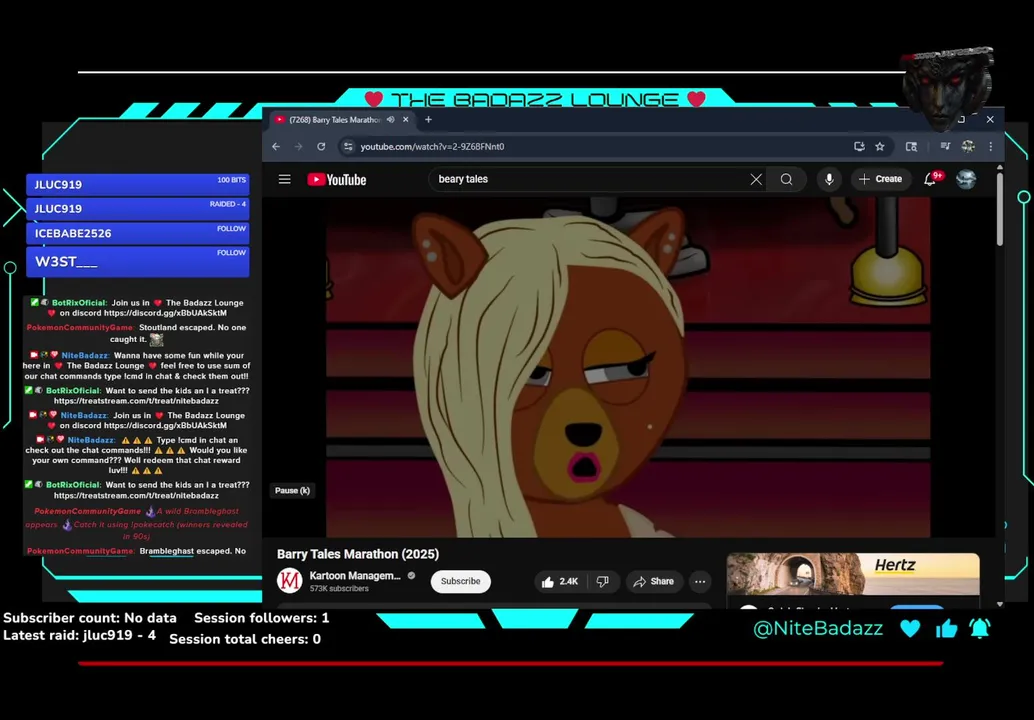Click 'Session followers: 1' text
This screenshot has height=720, width=1034.
point(261,618)
